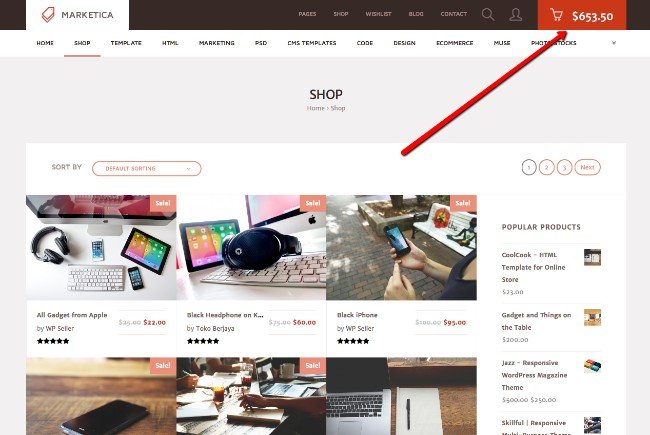Click the CoolCook product thumbnail icon
Screen dimensions: 650x435
(x=592, y=257)
